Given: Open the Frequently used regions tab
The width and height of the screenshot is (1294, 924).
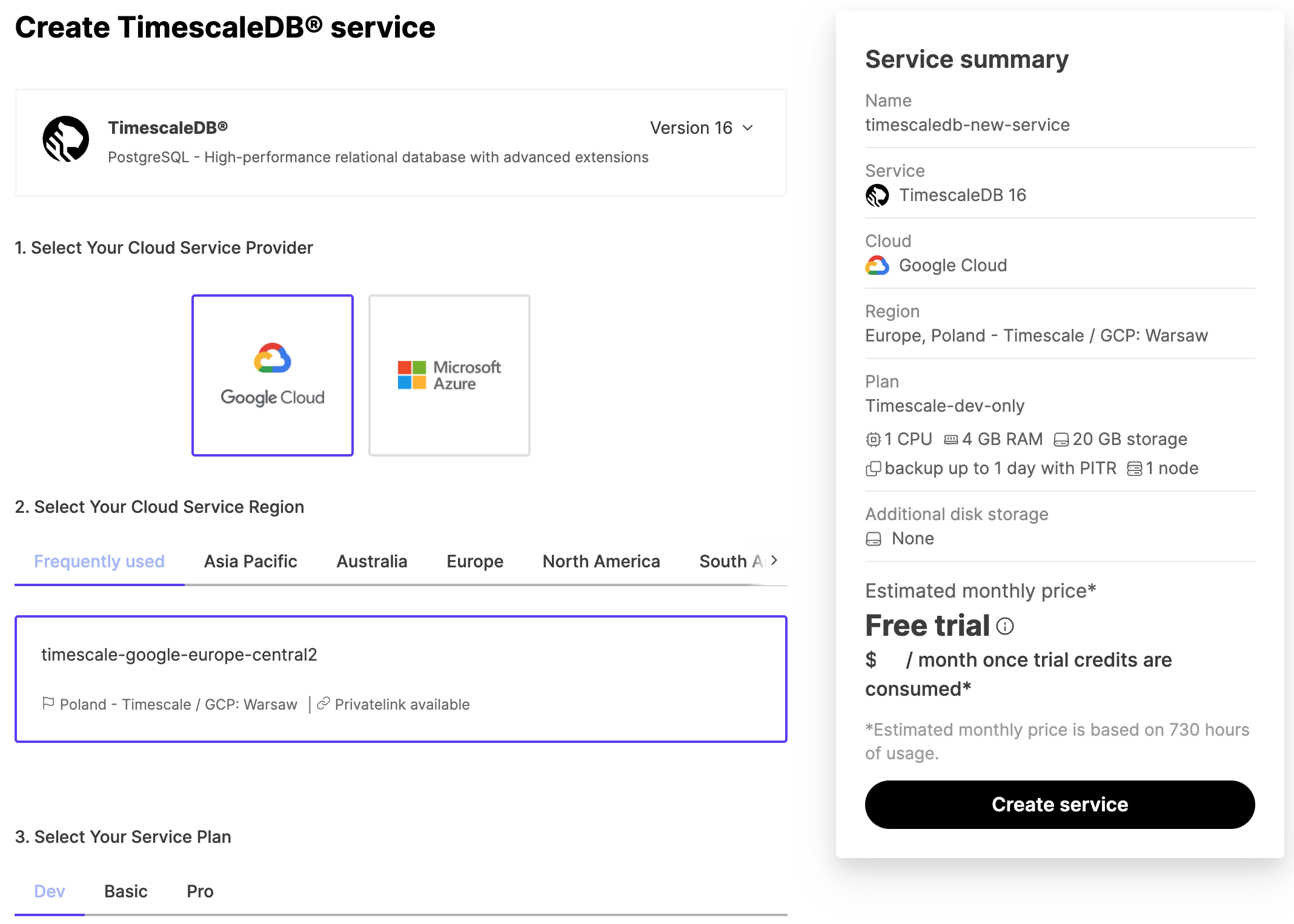Looking at the screenshot, I should pyautogui.click(x=99, y=561).
